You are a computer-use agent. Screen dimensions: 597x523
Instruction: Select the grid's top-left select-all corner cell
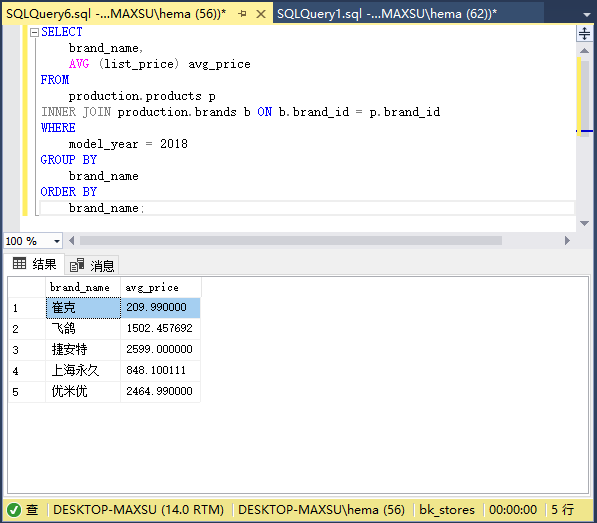(27, 288)
